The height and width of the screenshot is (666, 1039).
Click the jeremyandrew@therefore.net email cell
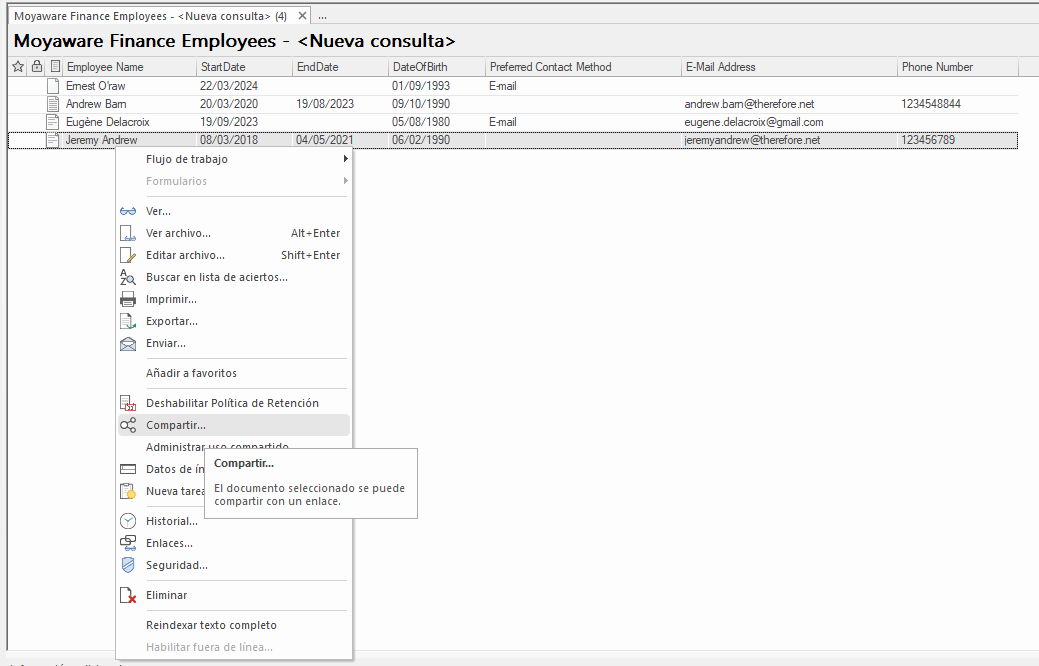(x=752, y=140)
